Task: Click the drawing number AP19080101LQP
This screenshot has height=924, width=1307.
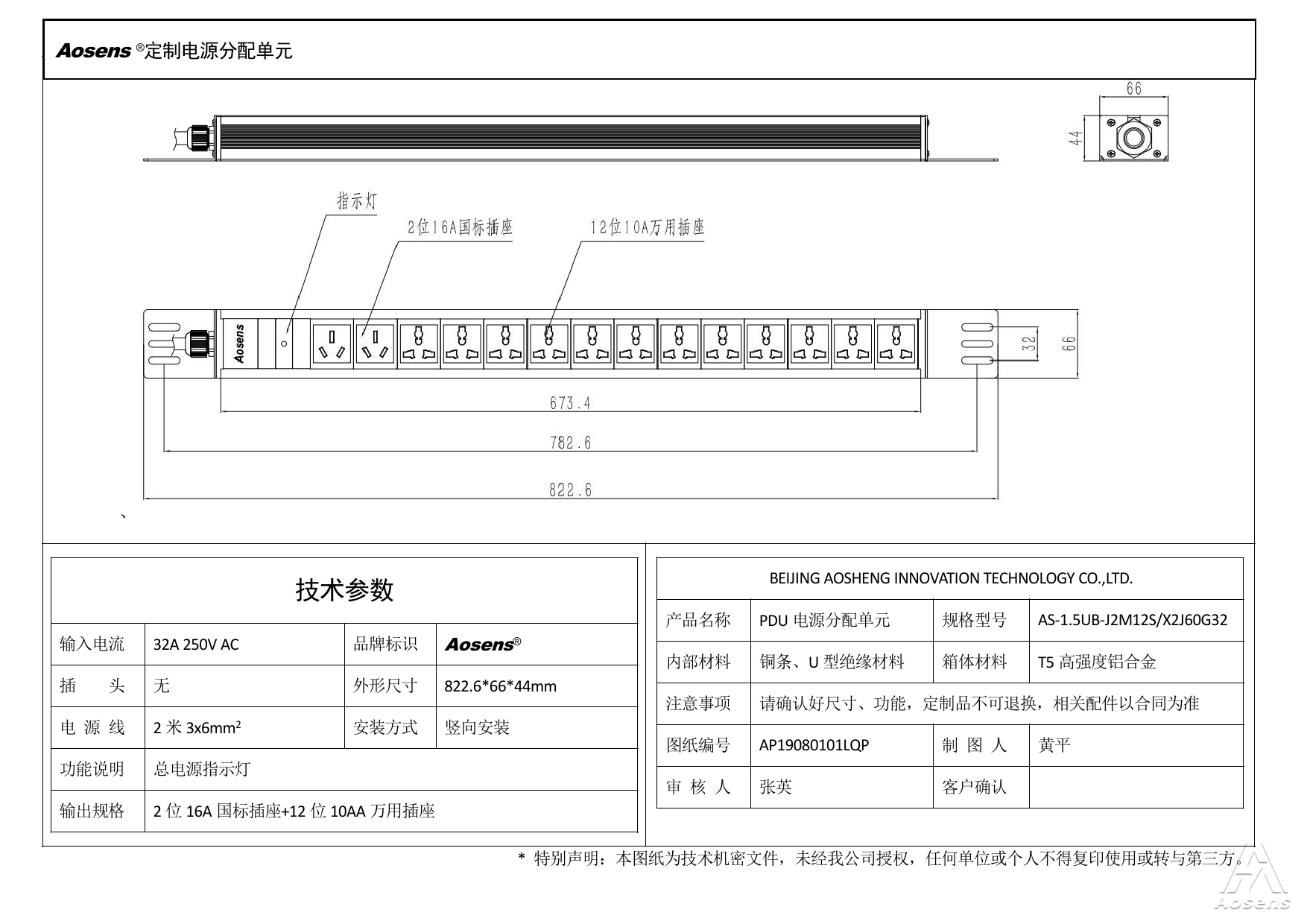Action: tap(814, 746)
